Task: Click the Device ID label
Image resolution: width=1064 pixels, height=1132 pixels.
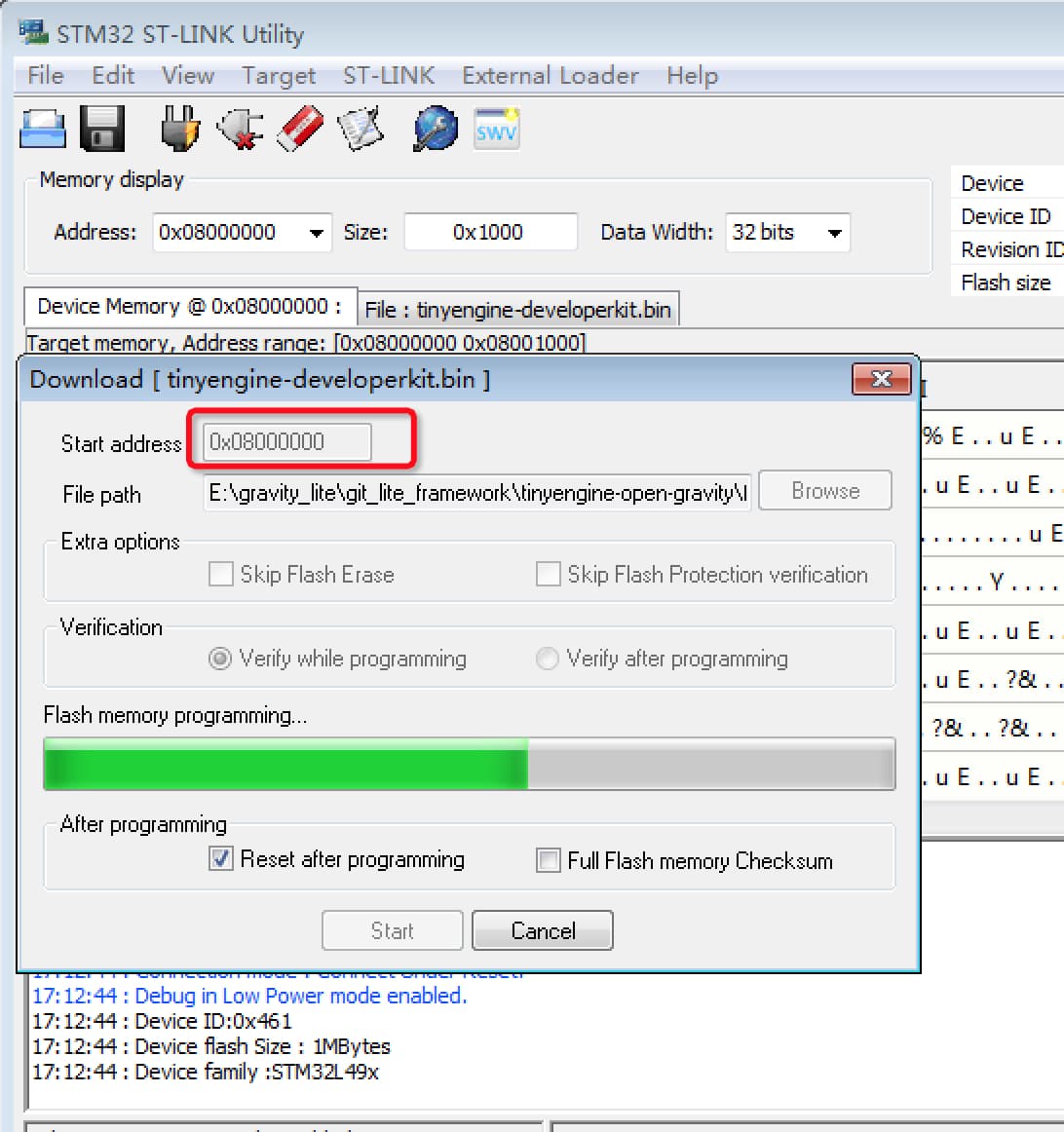Action: [x=1006, y=216]
